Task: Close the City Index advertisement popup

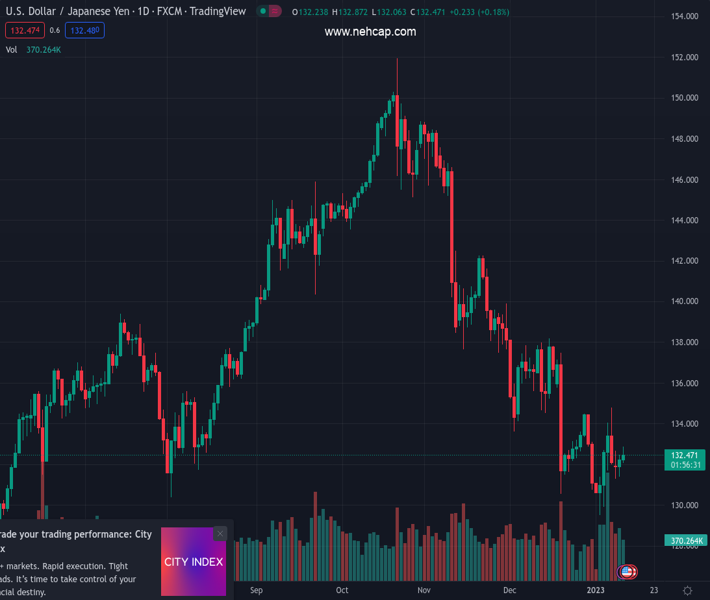Action: tap(220, 534)
